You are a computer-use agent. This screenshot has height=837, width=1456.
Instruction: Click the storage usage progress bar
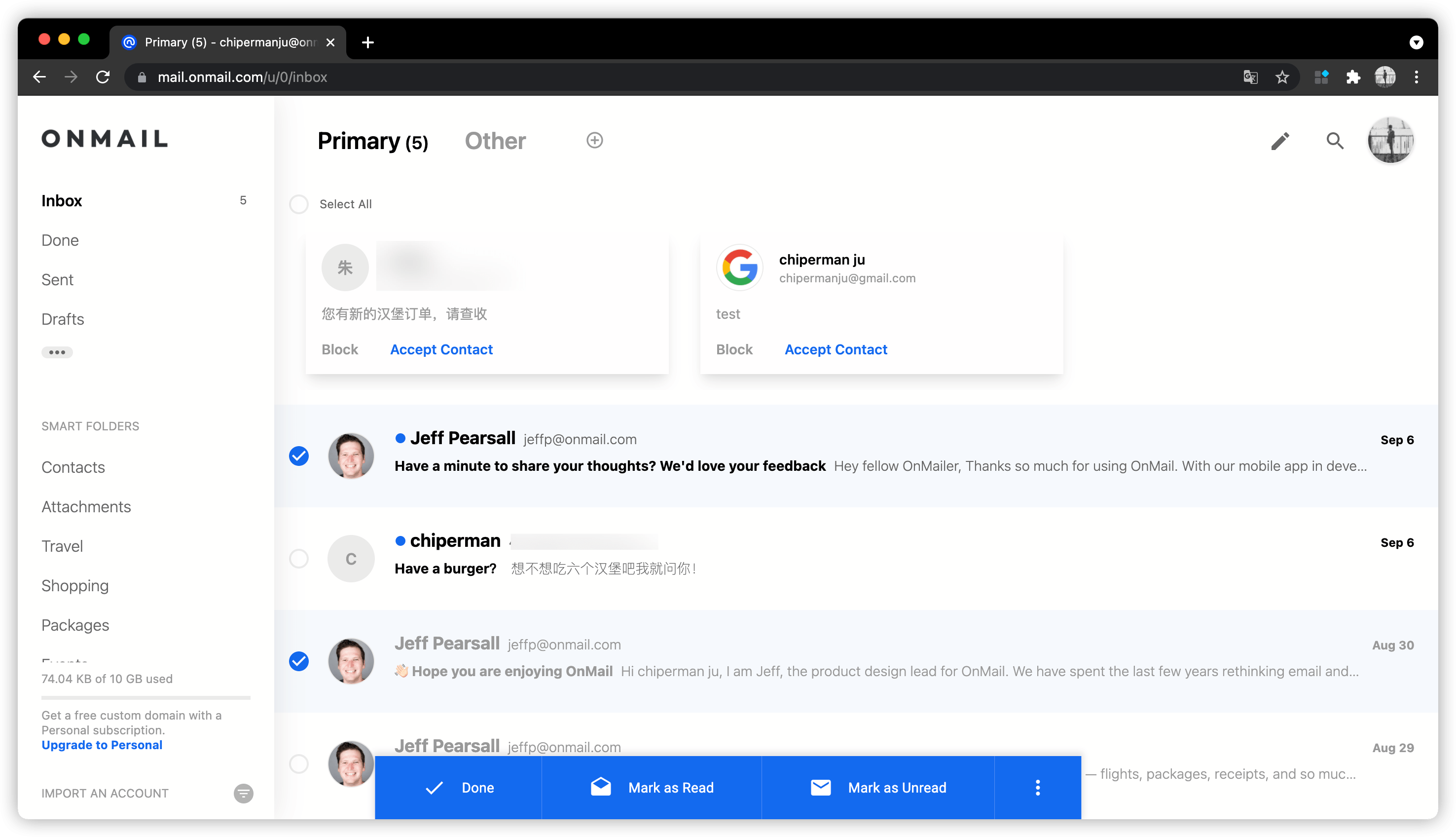(146, 698)
